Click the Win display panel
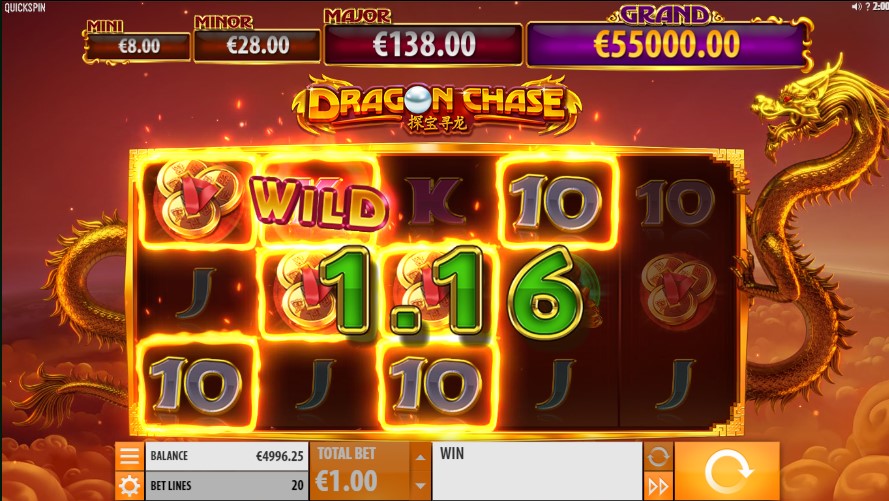 click(x=537, y=471)
